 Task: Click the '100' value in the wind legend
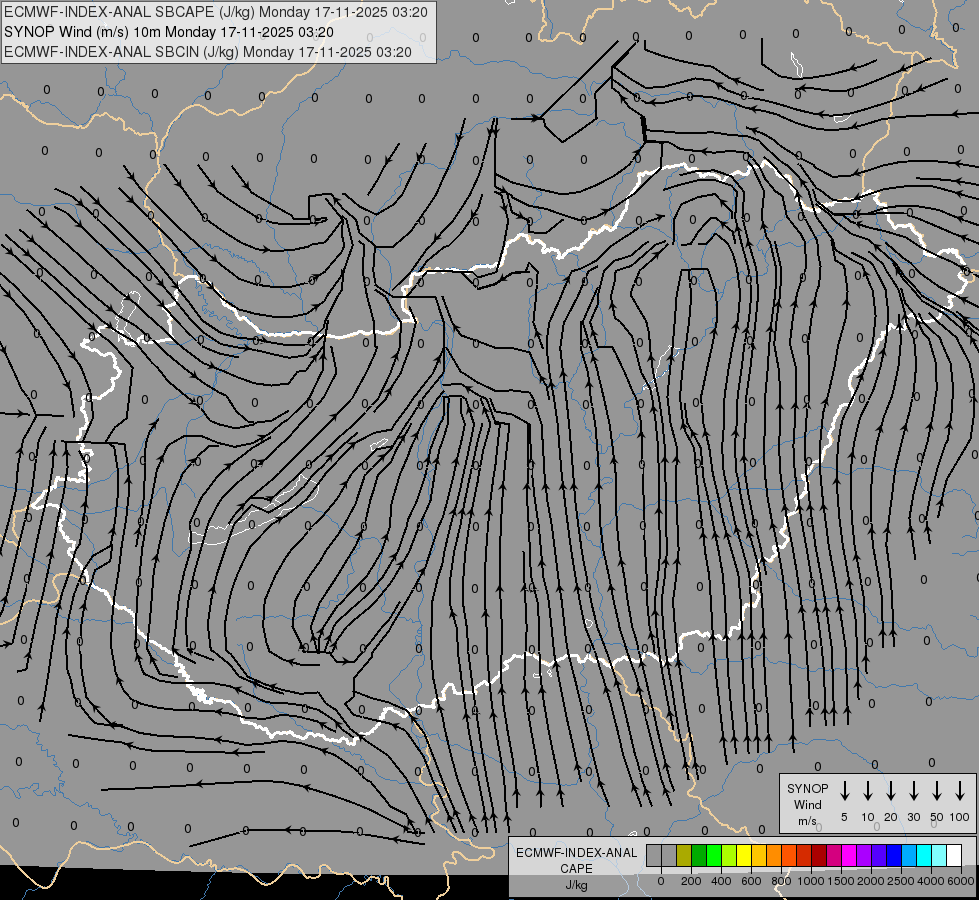click(960, 817)
